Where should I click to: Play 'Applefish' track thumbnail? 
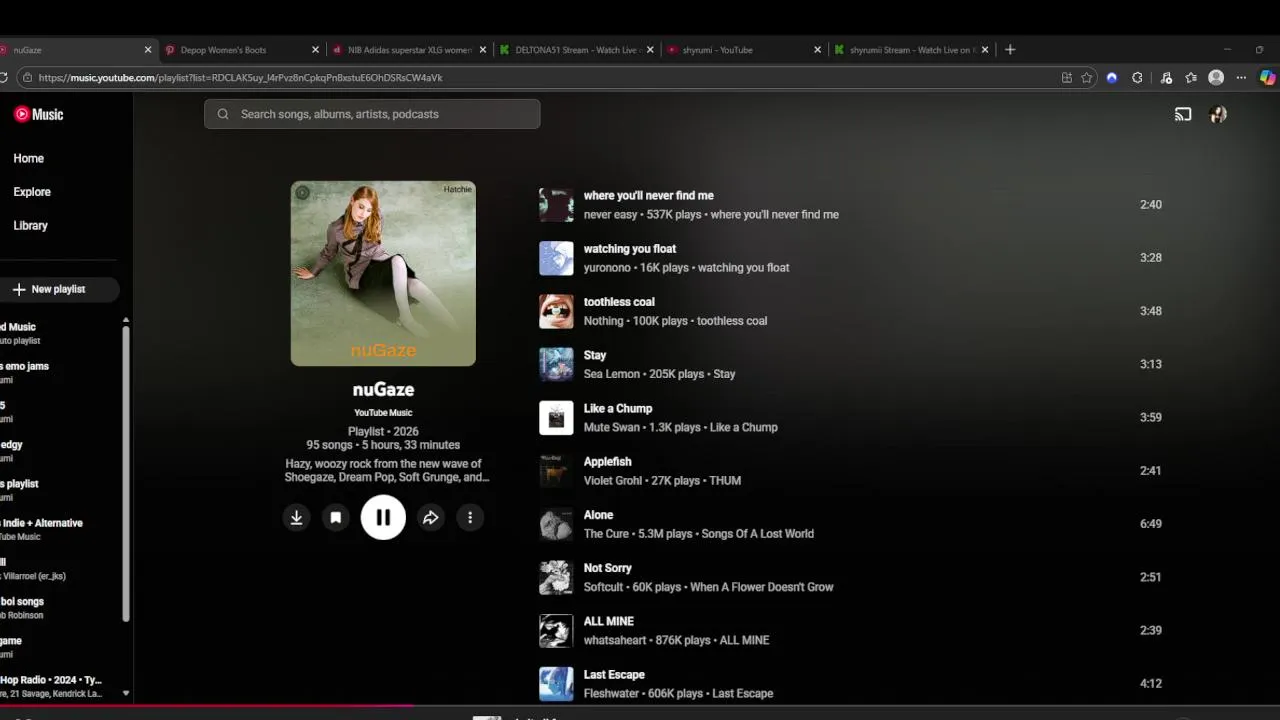(x=556, y=471)
